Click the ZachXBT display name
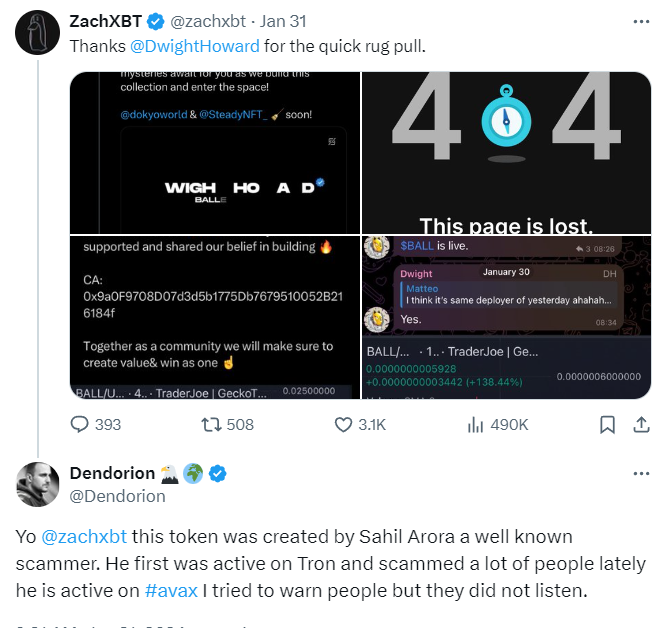 pyautogui.click(x=106, y=21)
